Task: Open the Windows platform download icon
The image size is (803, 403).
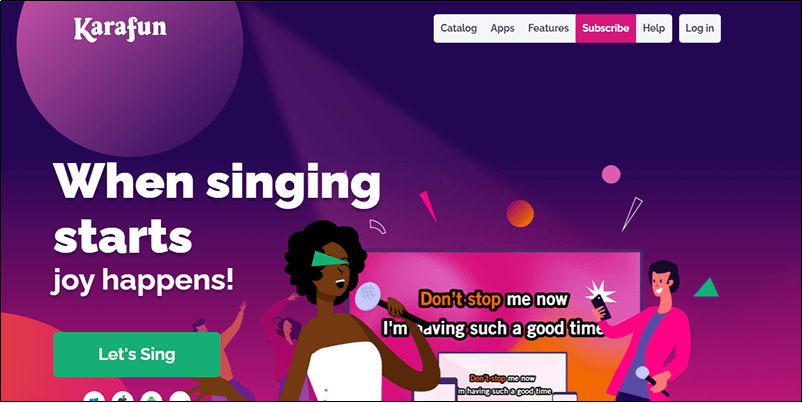Action: pos(94,396)
